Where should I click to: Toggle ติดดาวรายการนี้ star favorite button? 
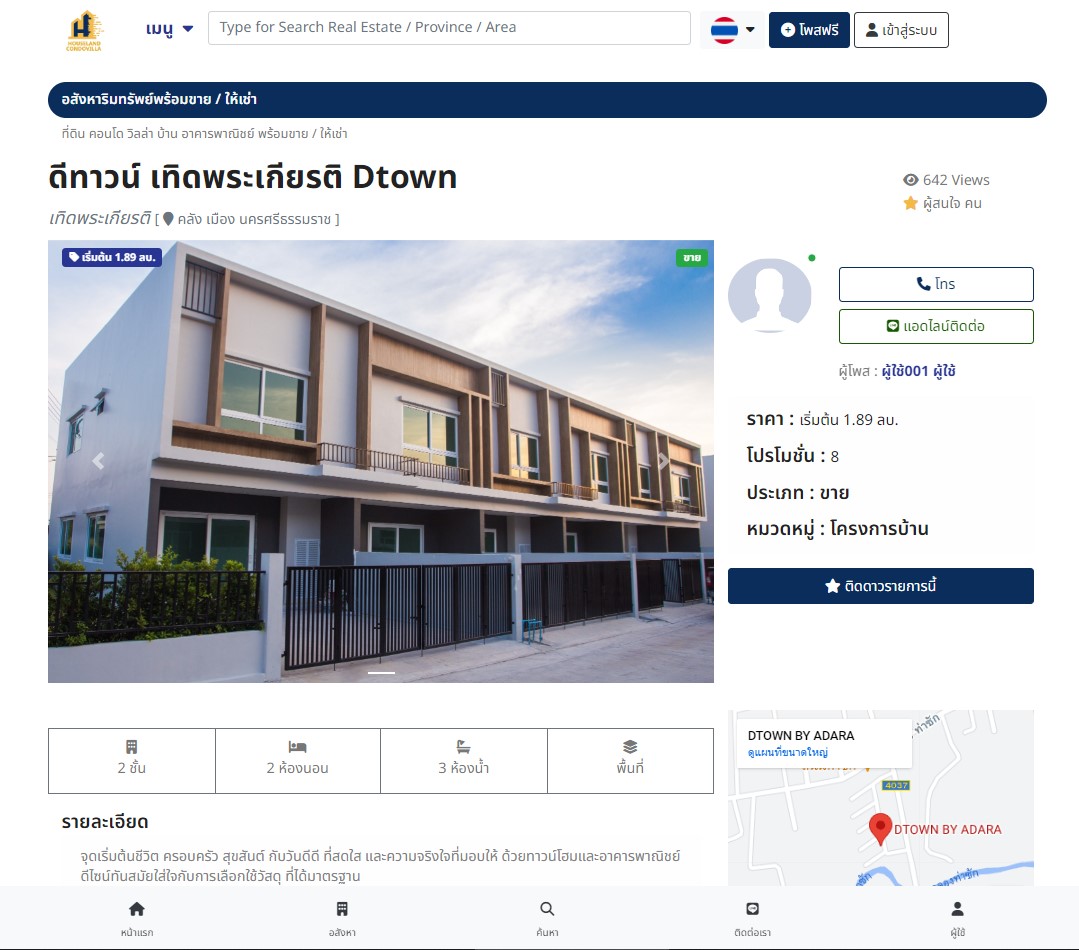[880, 586]
